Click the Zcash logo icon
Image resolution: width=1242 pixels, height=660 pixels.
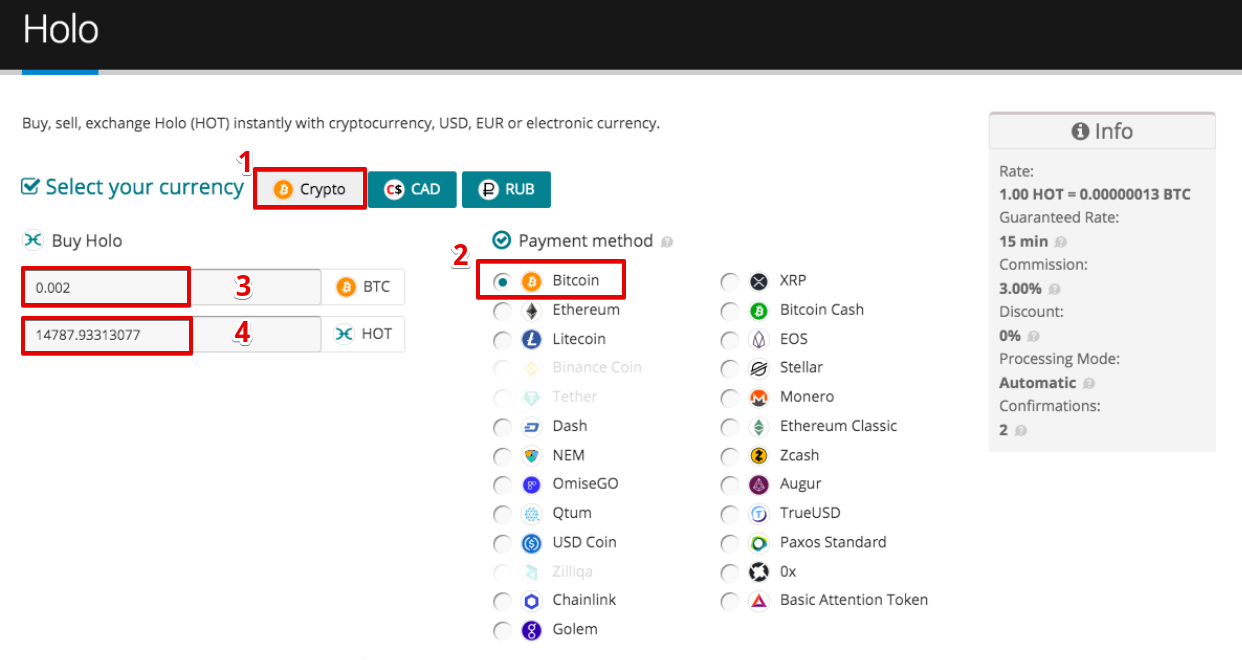tap(759, 456)
